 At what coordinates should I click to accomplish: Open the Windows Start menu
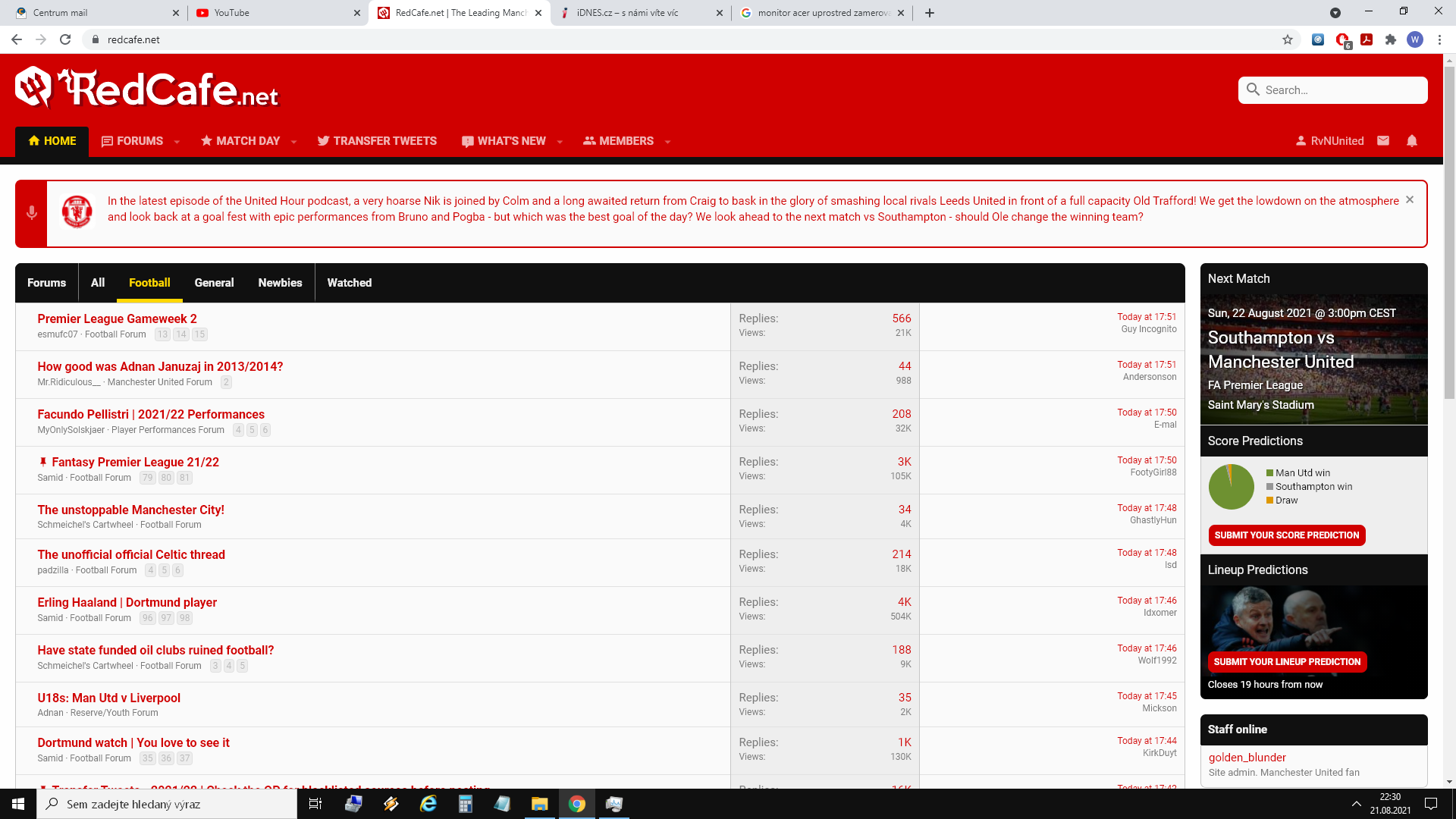coord(18,804)
